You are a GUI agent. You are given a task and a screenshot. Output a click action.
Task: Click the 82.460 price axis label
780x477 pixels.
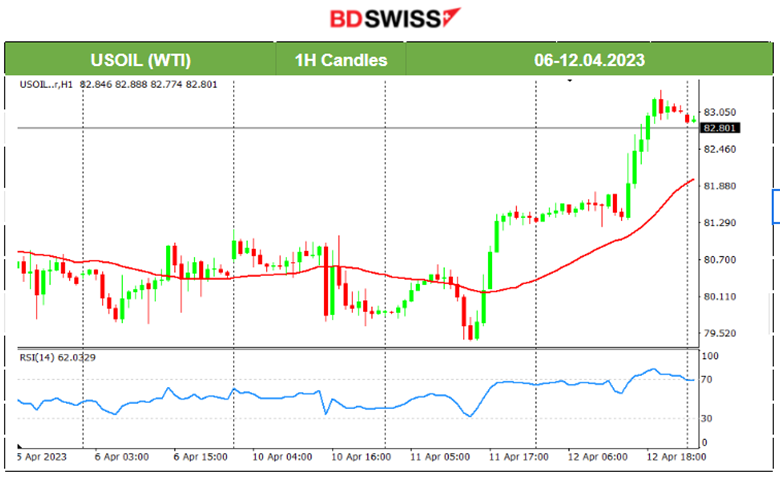click(x=720, y=149)
